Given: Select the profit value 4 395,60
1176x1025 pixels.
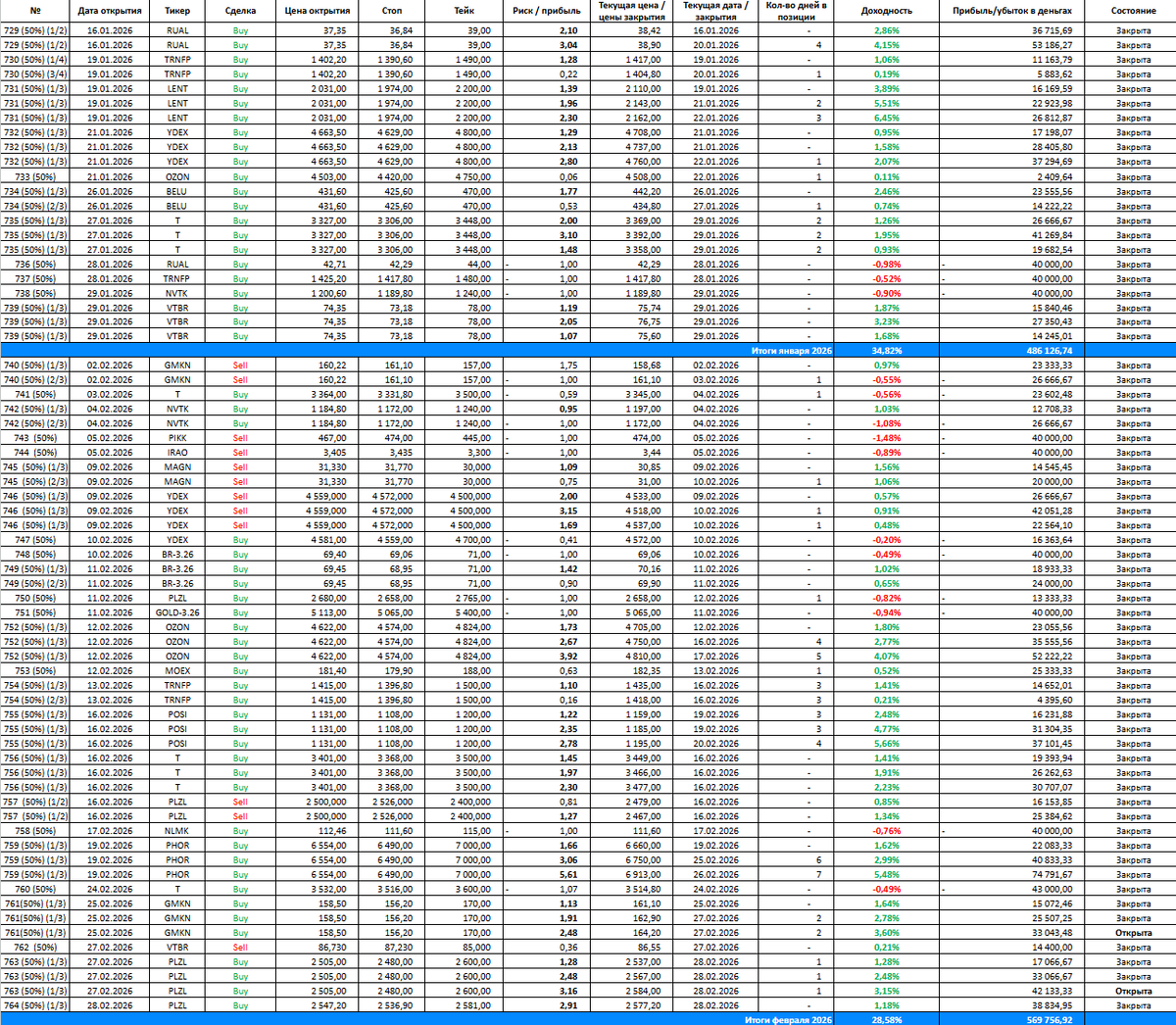Looking at the screenshot, I should [x=1055, y=700].
